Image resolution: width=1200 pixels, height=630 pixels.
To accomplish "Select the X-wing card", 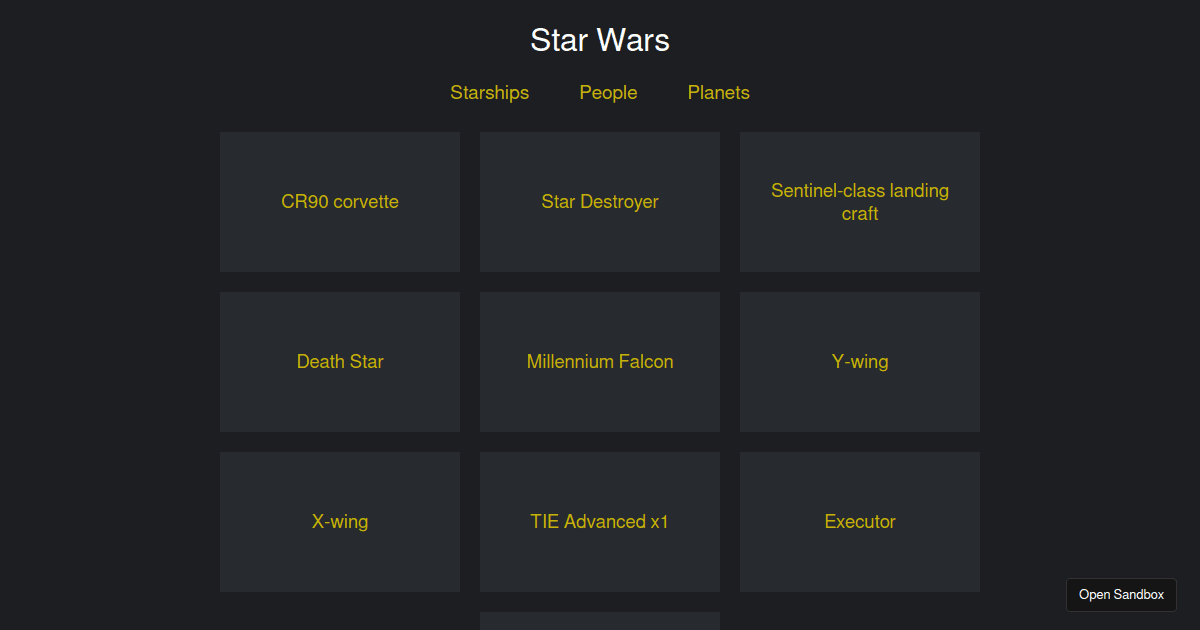I will coord(340,521).
